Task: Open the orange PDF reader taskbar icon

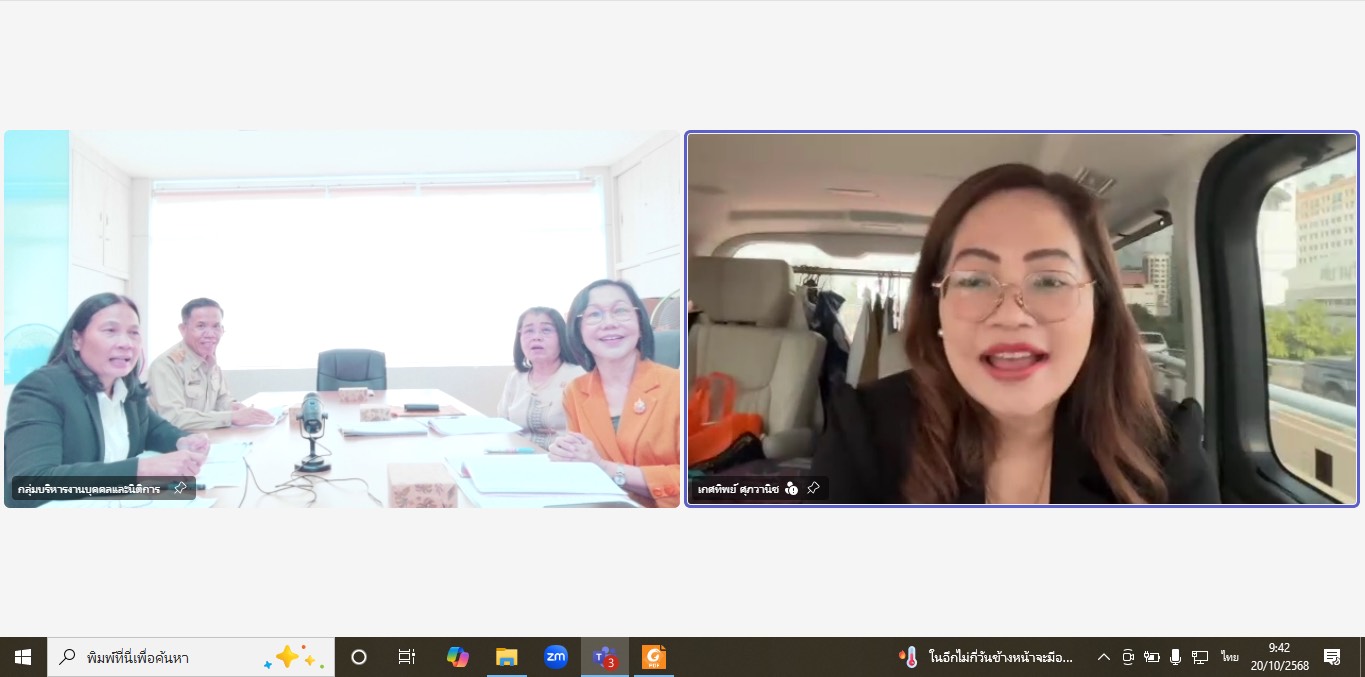Action: 654,657
